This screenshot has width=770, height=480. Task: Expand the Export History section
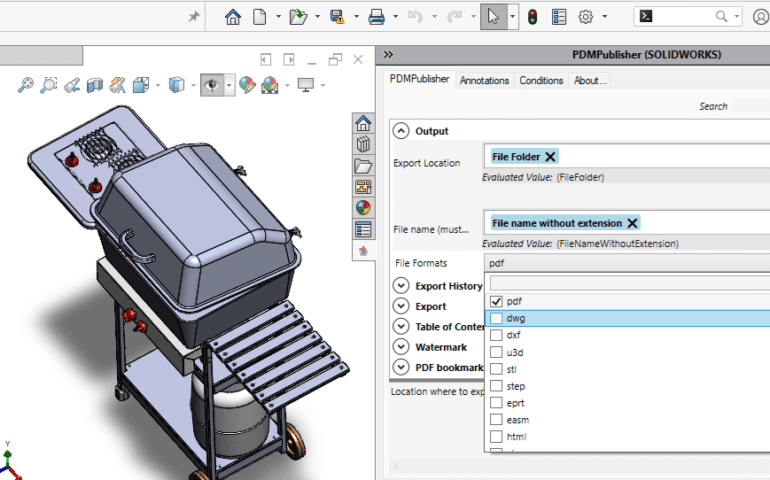pos(401,285)
